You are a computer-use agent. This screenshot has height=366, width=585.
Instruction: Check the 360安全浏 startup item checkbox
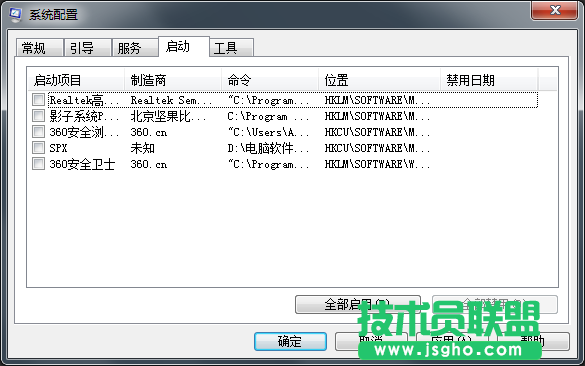(x=38, y=132)
